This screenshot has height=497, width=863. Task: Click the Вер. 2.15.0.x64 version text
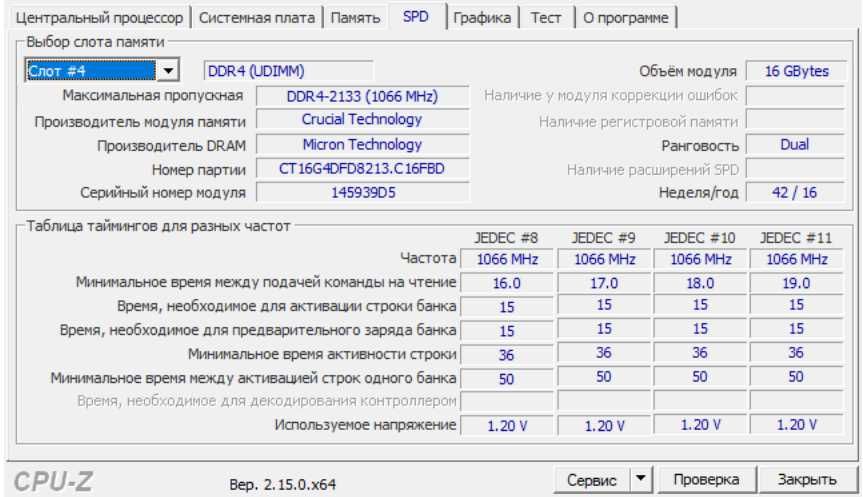point(282,484)
